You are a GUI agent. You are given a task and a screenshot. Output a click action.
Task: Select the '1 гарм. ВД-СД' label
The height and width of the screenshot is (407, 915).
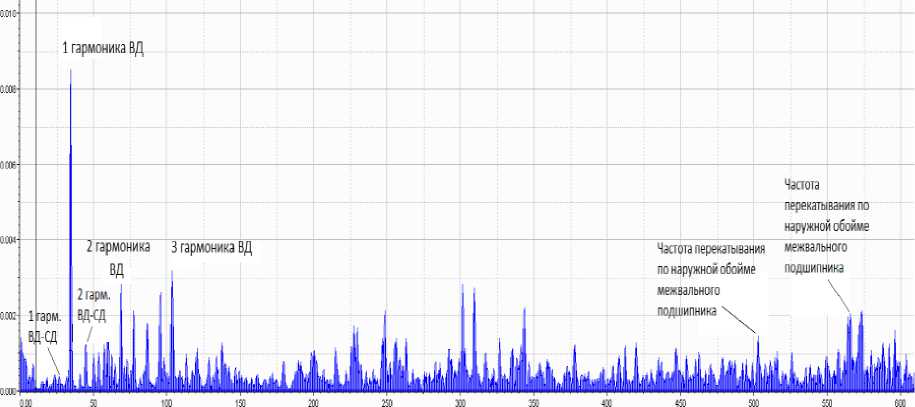click(x=43, y=328)
